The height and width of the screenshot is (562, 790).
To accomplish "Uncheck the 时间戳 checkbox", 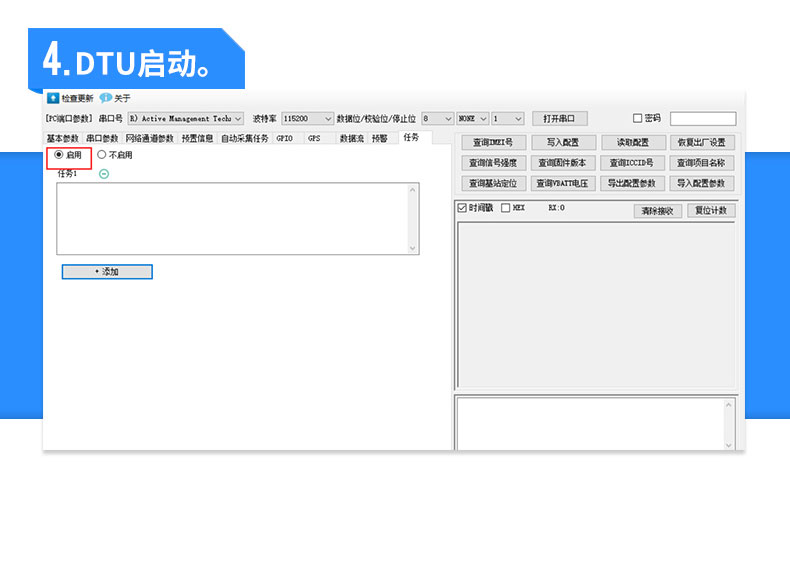I will tap(462, 208).
